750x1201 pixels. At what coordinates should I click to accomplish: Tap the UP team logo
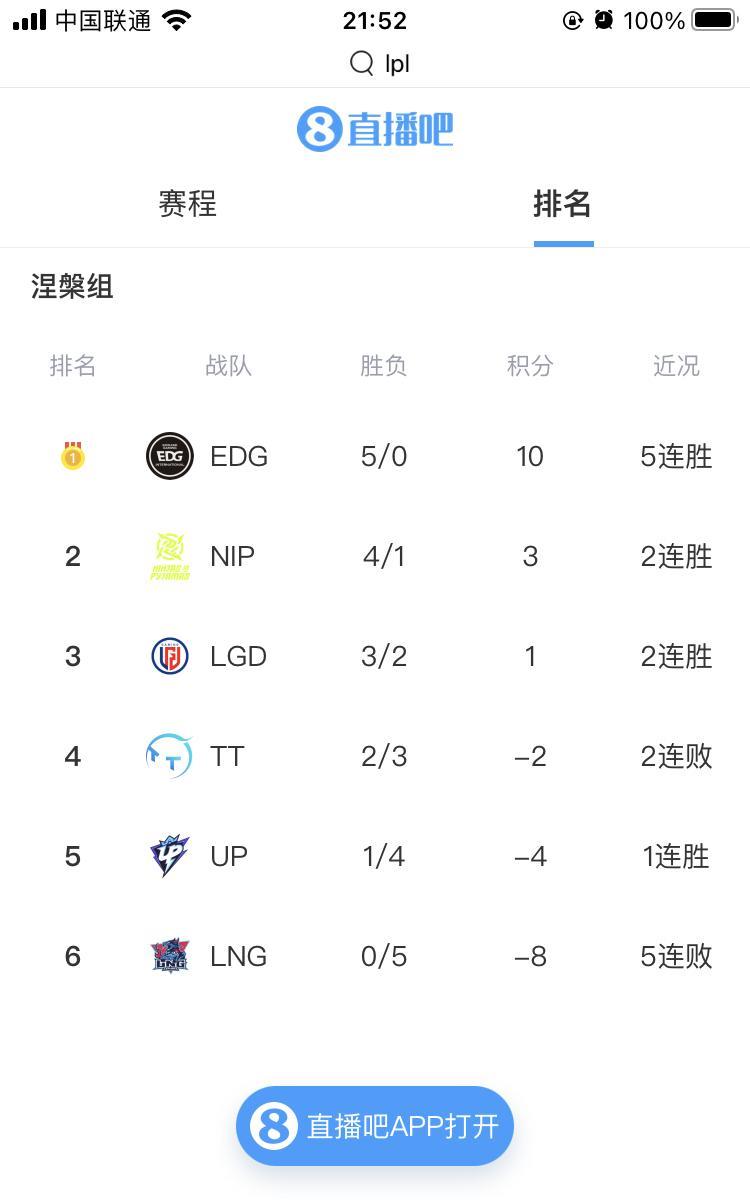point(170,856)
